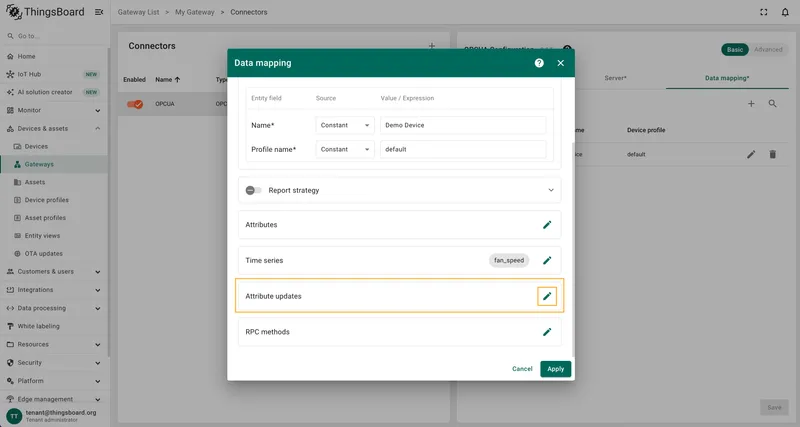Expand the Platform sidebar group

point(97,381)
